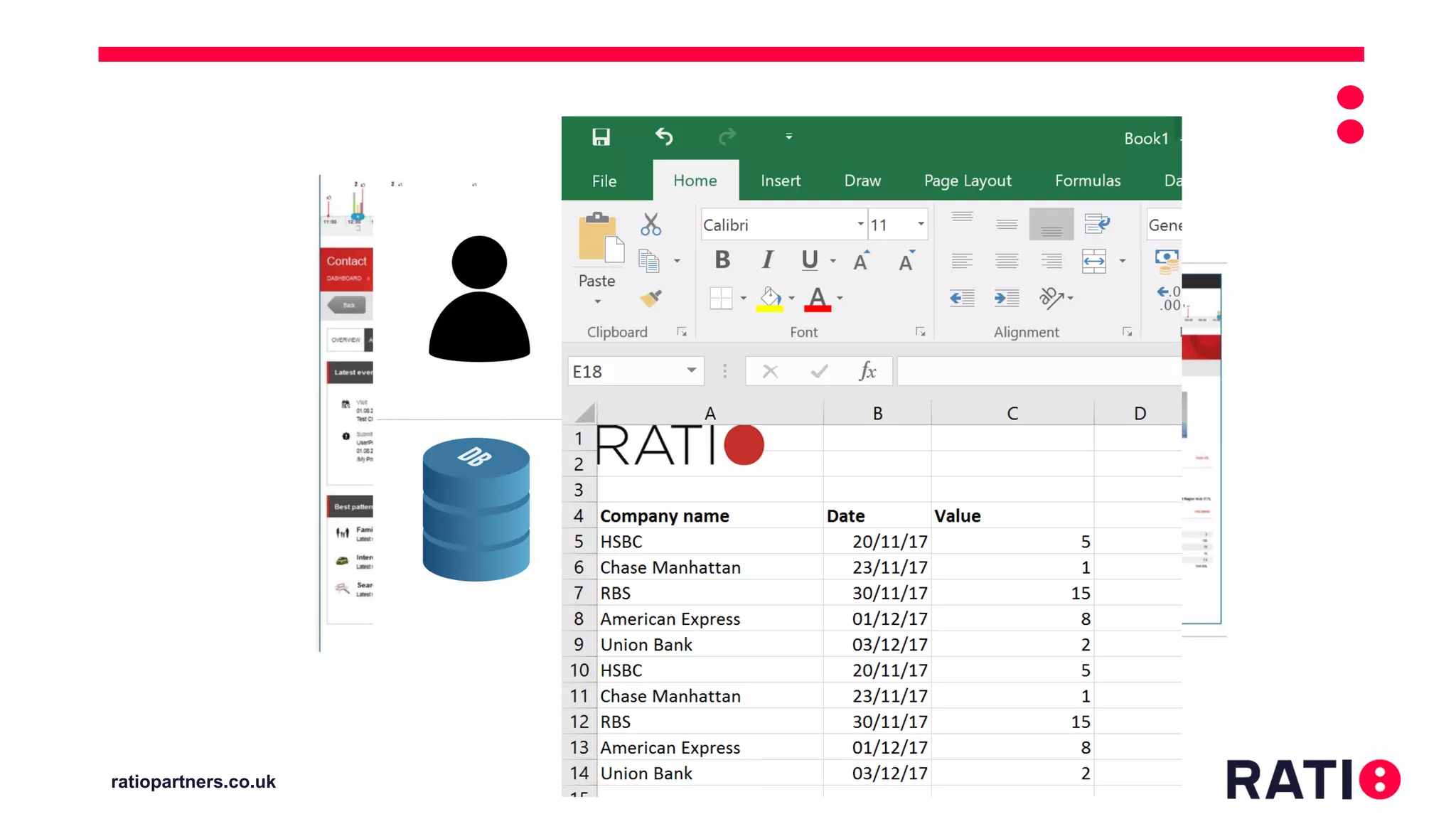Select row 7 header
The height and width of the screenshot is (819, 1456).
[579, 593]
